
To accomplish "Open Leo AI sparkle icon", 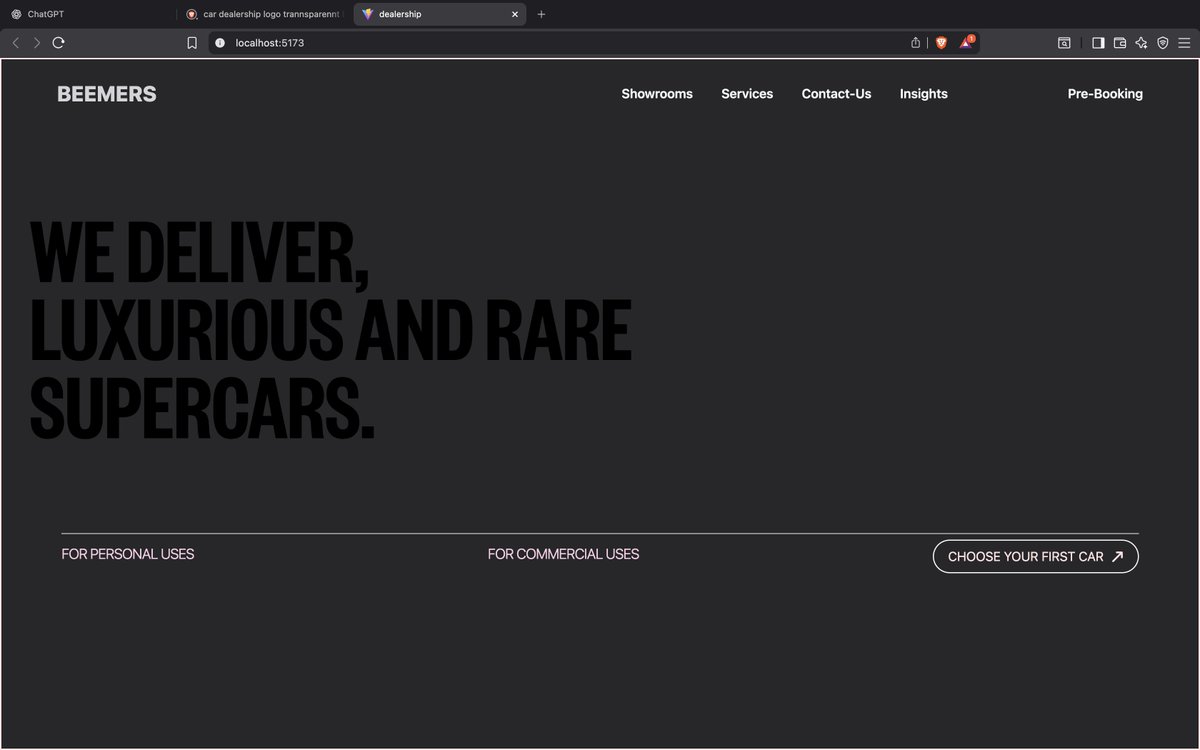I will (x=1141, y=43).
